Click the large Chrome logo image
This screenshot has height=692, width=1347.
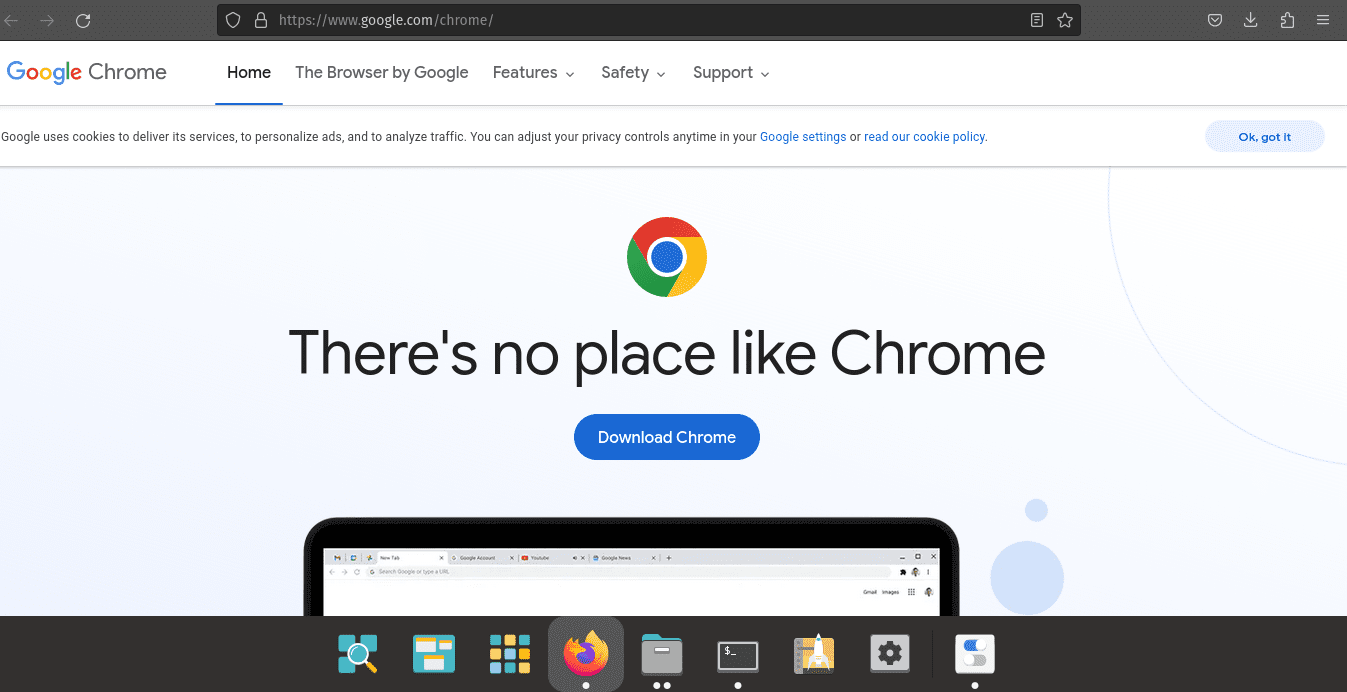[x=667, y=257]
